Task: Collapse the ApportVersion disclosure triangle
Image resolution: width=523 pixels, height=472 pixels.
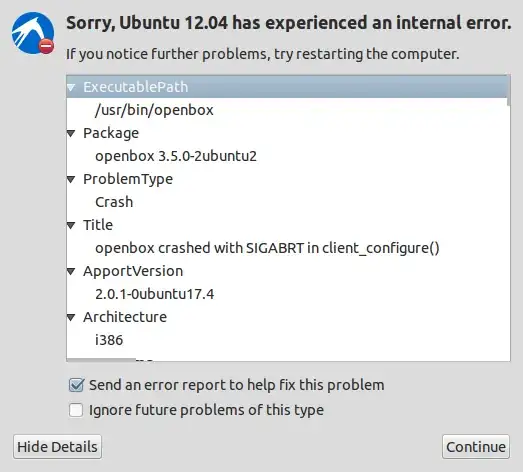Action: (71, 272)
